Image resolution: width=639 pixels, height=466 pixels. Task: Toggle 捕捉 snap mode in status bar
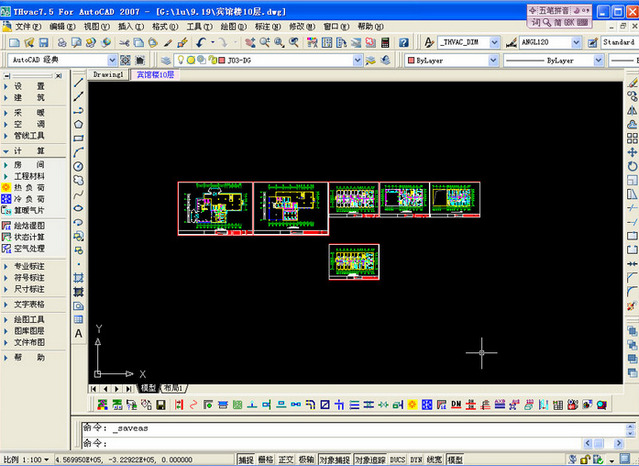click(x=246, y=459)
